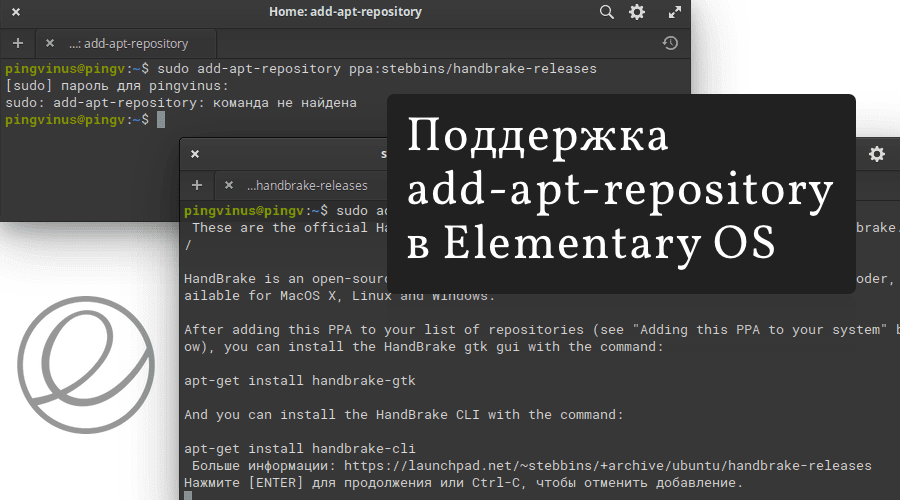
Task: Select the '...: add-apt-repository' tab
Action: [x=126, y=44]
